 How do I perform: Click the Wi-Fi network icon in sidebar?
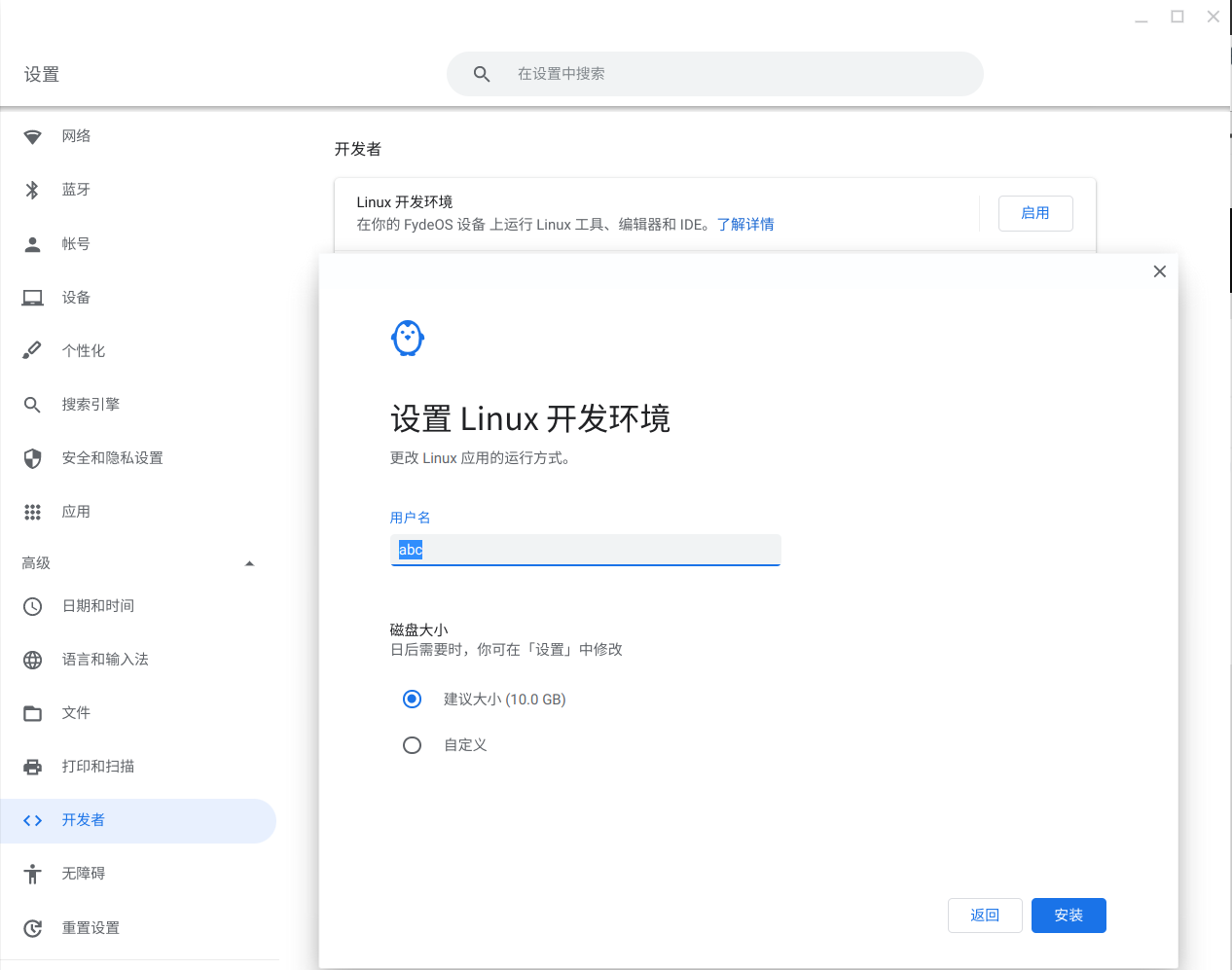(32, 137)
